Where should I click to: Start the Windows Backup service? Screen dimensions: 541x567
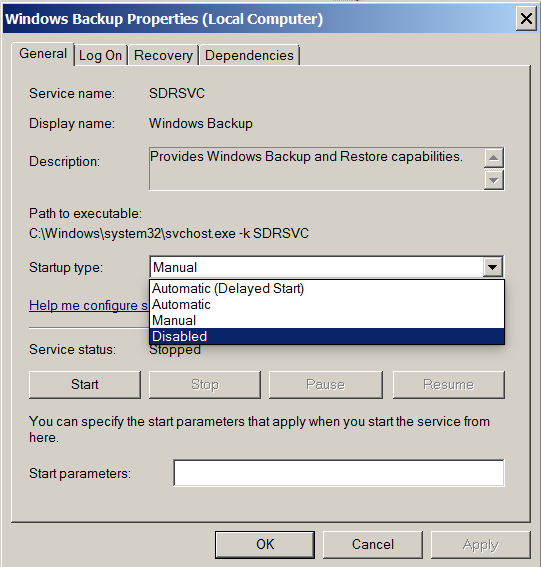pos(85,384)
